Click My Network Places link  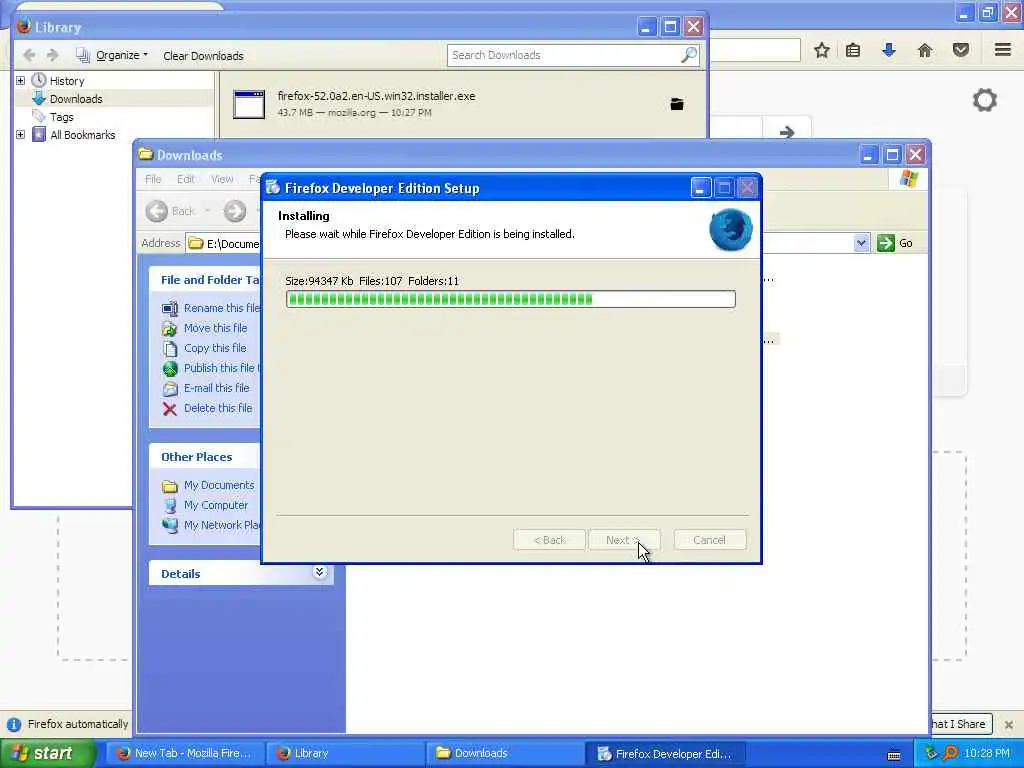click(x=222, y=525)
